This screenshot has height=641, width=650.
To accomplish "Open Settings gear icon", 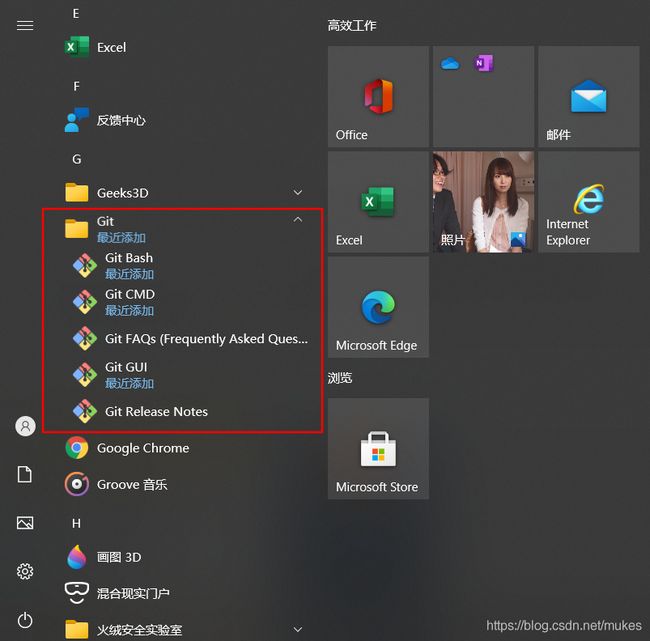I will click(x=25, y=571).
